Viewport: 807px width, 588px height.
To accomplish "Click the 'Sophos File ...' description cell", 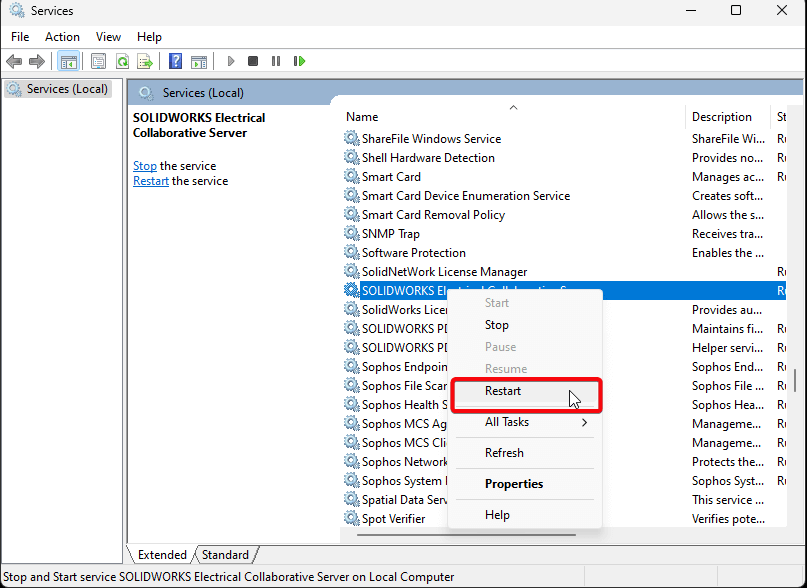I will click(728, 386).
